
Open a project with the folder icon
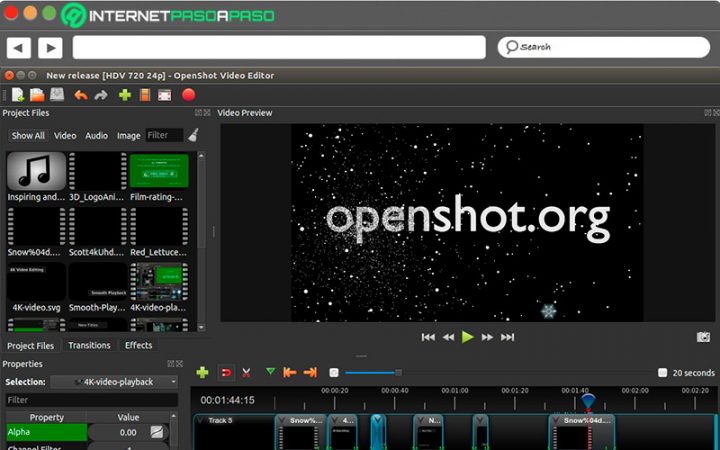point(37,95)
